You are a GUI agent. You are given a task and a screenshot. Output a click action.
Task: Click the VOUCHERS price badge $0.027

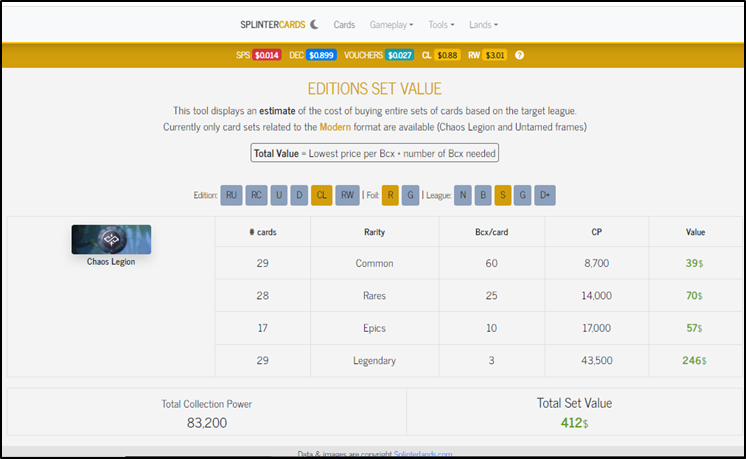click(x=400, y=55)
